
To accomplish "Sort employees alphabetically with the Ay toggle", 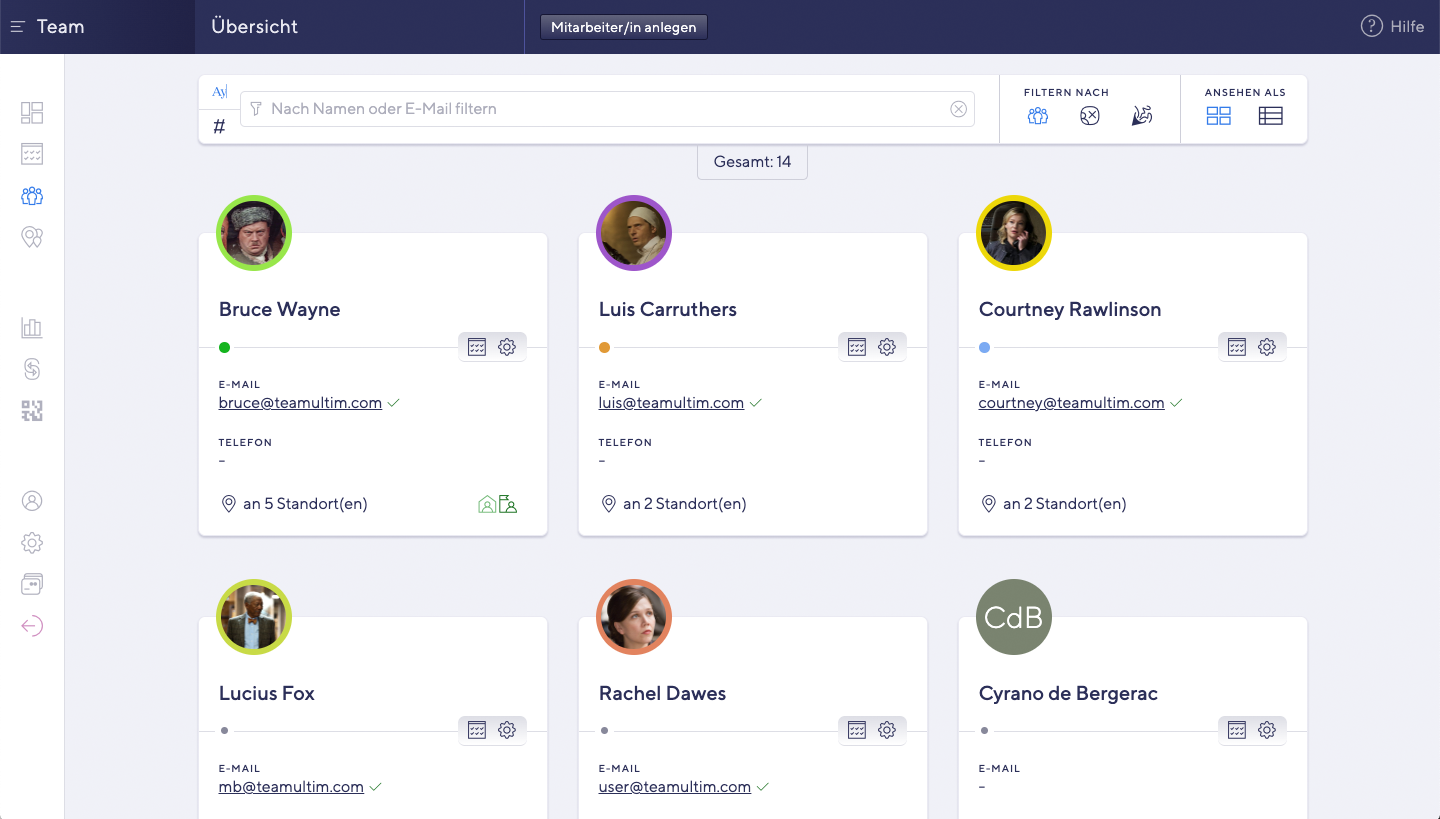I will [x=220, y=92].
